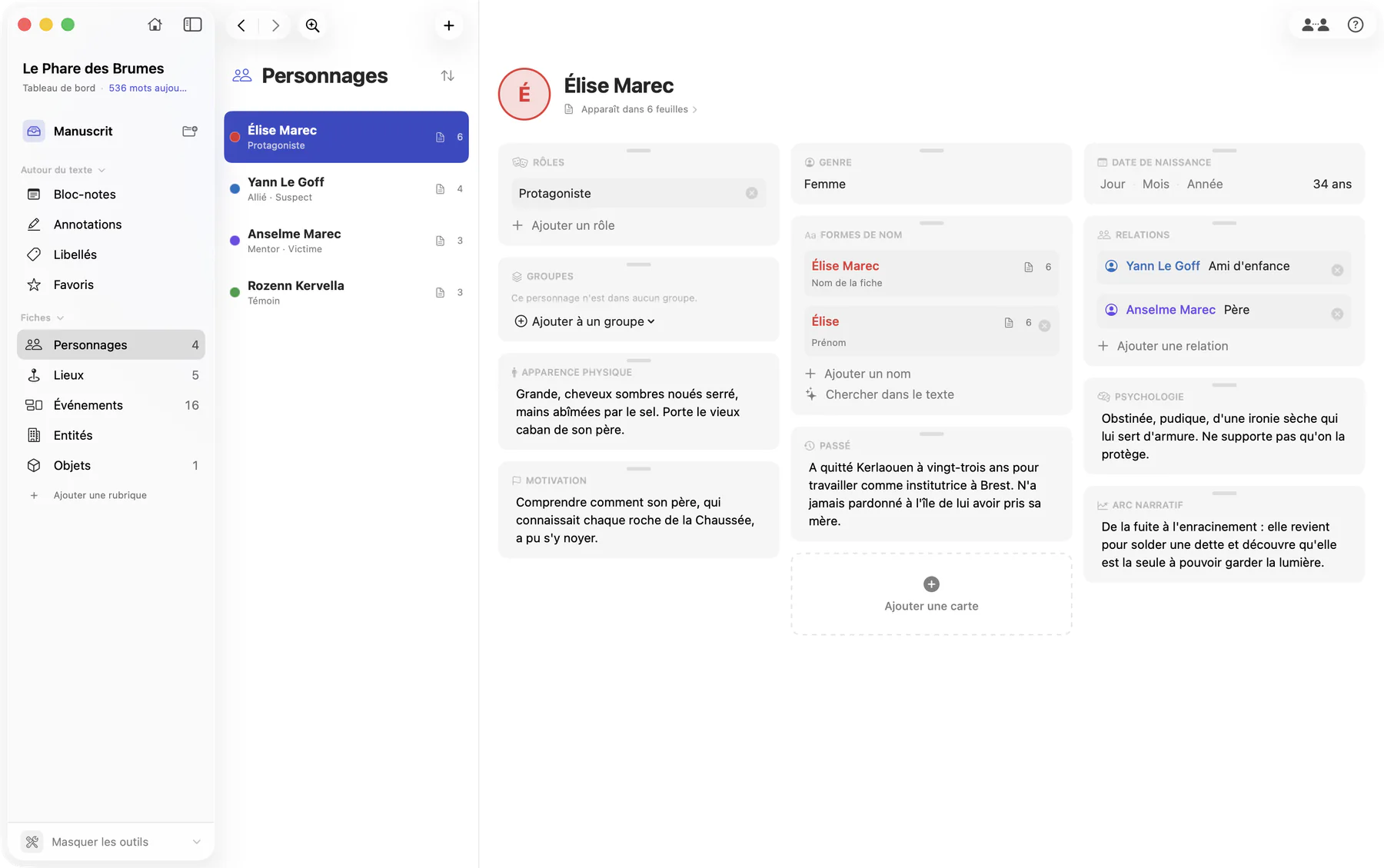Screen dimensions: 1384x868
Task: Open Bloc-notes in the sidebar
Action: click(x=111, y=195)
